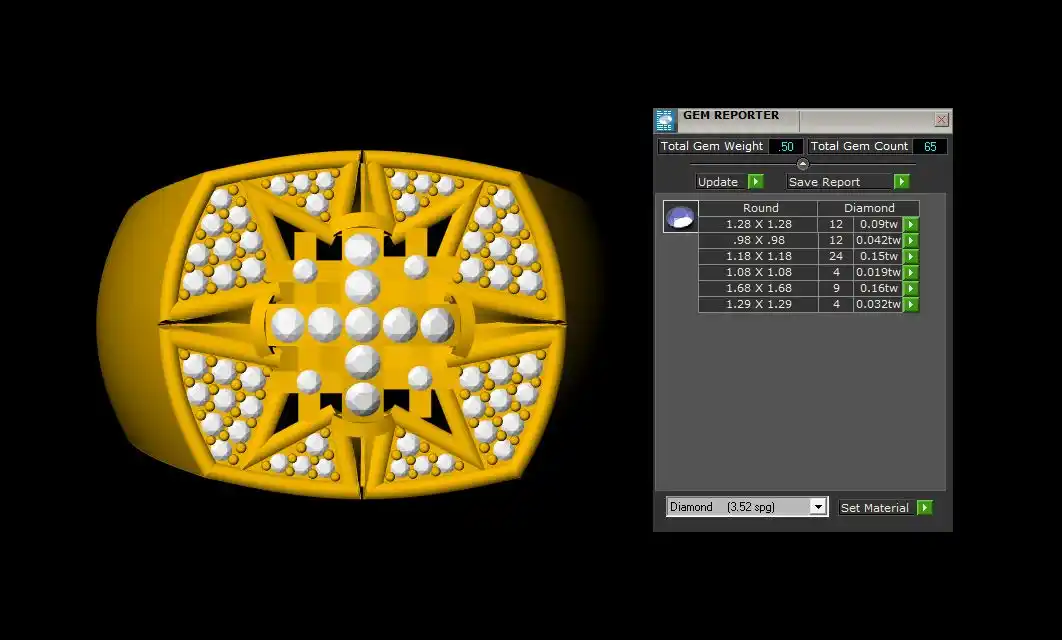Click the green arrow for 1.68 X 1.68 row
The height and width of the screenshot is (640, 1062).
[911, 289]
